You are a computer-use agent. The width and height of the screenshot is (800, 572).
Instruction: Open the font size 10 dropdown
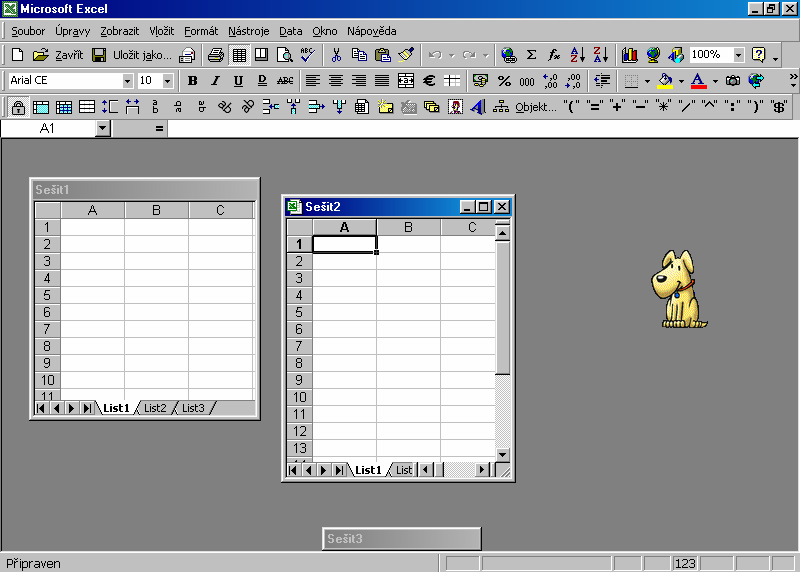[x=167, y=81]
